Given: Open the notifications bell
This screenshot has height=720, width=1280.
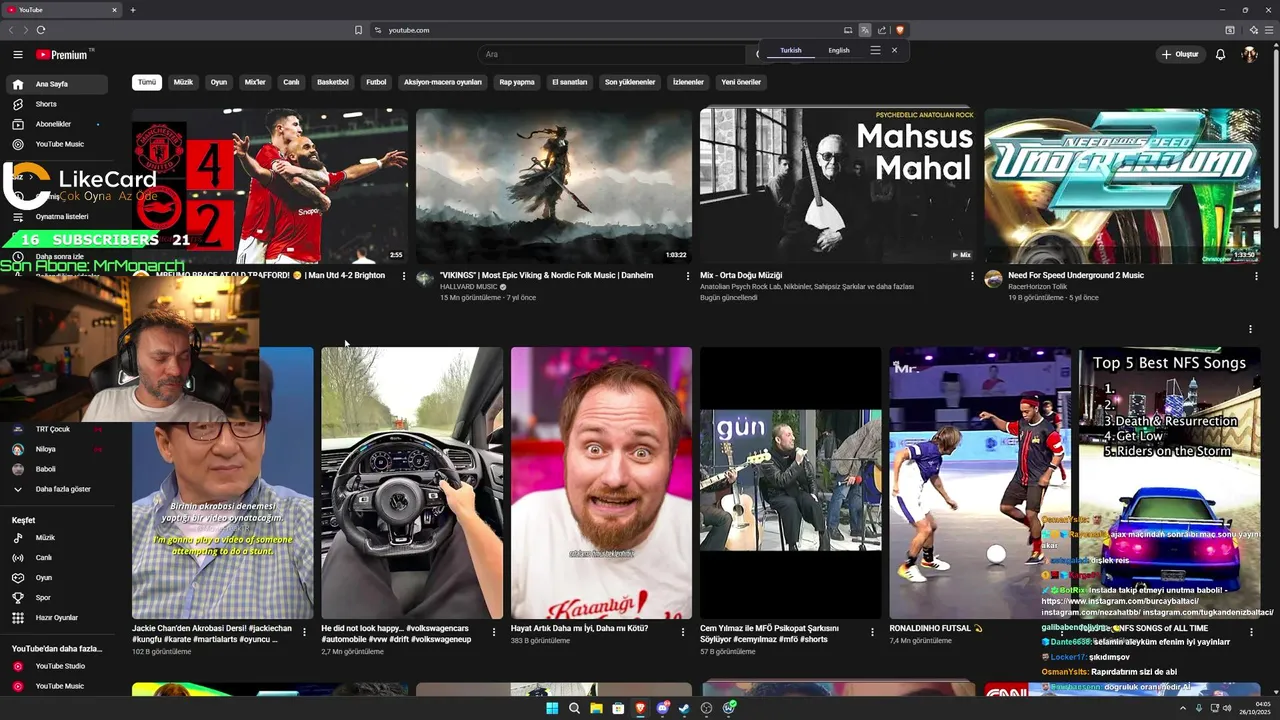Looking at the screenshot, I should [1220, 54].
